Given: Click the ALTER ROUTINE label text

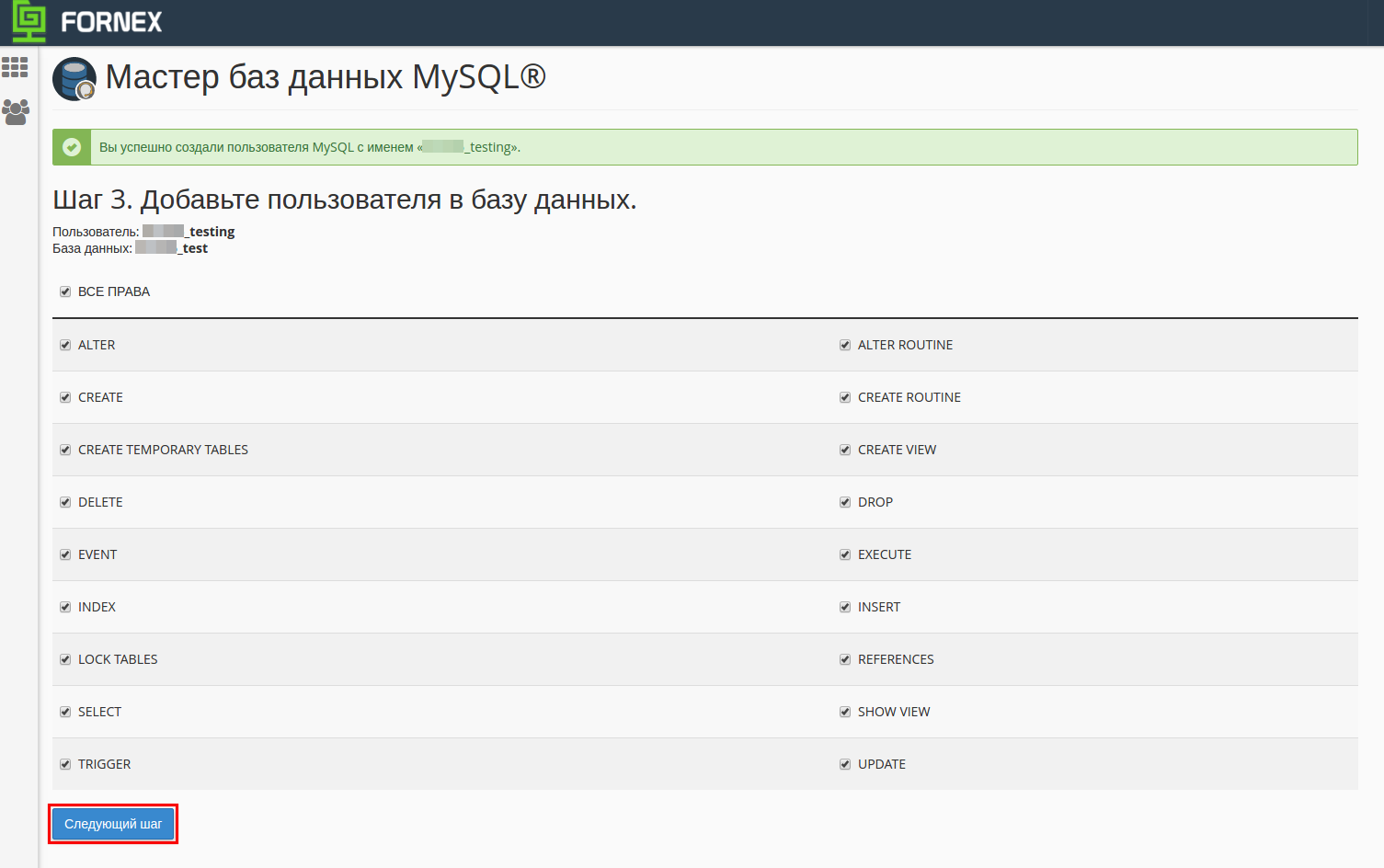Looking at the screenshot, I should point(905,345).
